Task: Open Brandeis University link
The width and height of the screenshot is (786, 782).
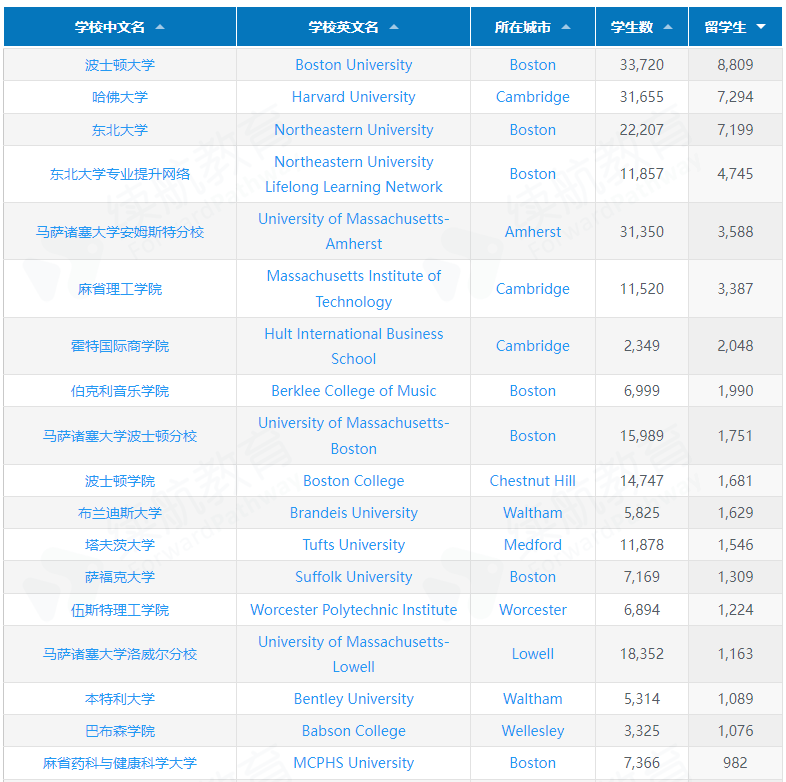Action: point(353,513)
